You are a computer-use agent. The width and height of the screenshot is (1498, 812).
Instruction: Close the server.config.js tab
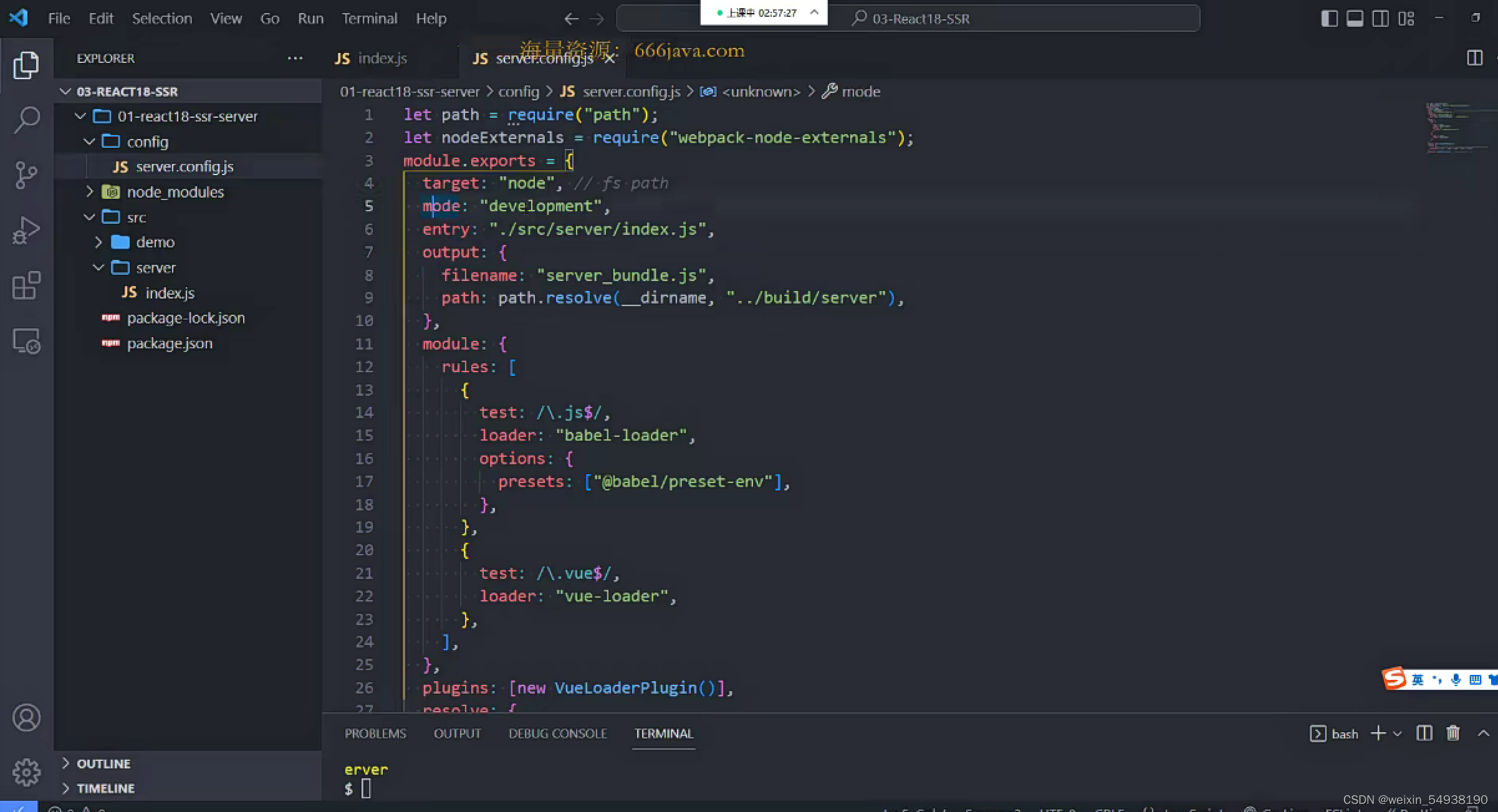click(x=610, y=59)
